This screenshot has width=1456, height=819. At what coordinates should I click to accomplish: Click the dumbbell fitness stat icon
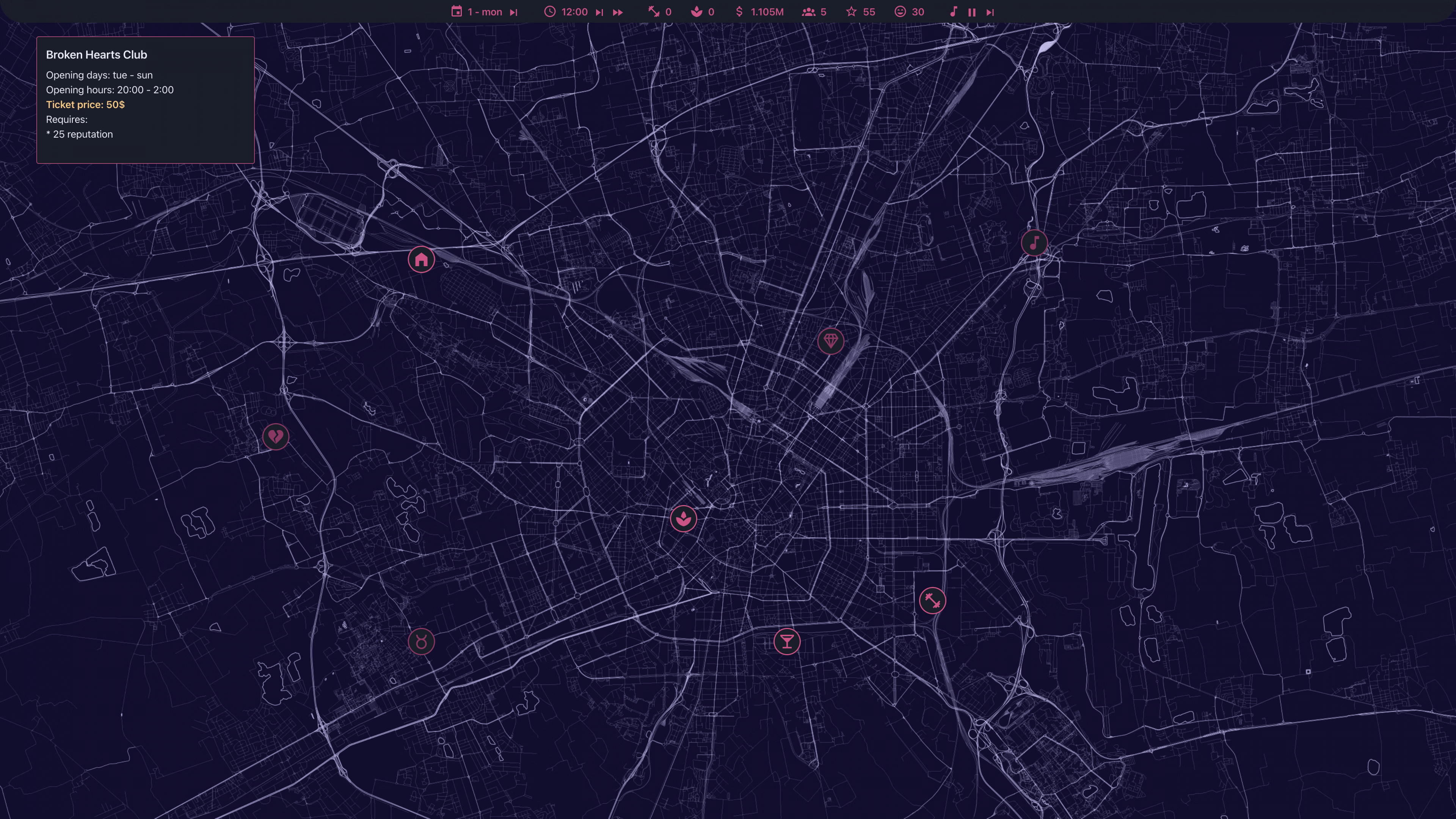(x=653, y=11)
